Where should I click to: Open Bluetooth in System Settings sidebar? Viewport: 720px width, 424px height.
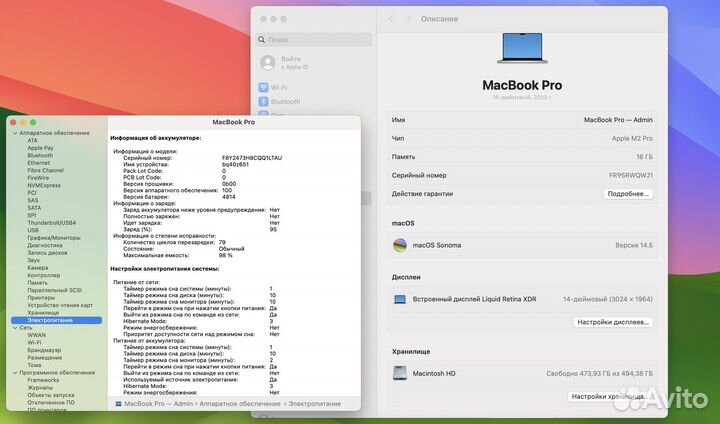(279, 102)
